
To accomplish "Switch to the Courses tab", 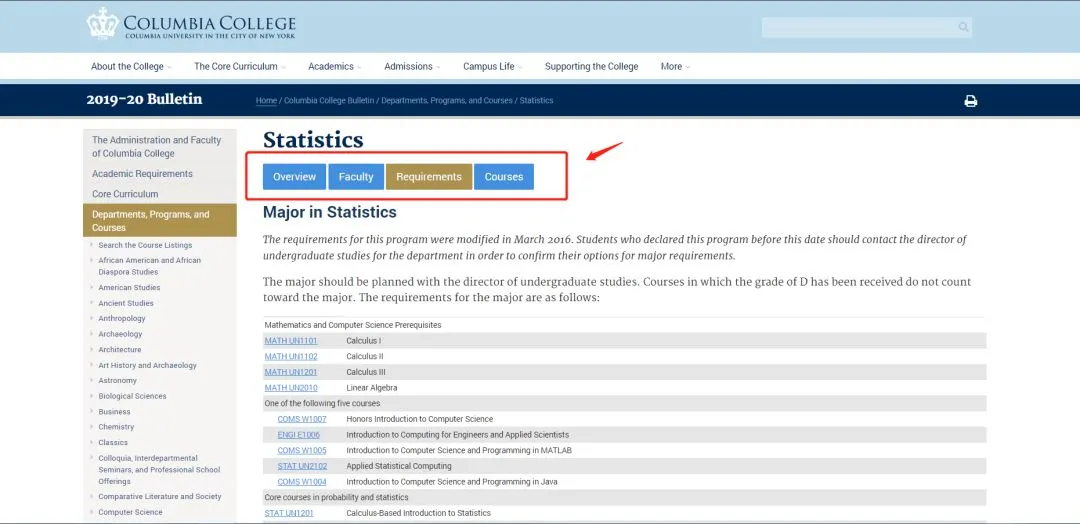I will click(503, 177).
